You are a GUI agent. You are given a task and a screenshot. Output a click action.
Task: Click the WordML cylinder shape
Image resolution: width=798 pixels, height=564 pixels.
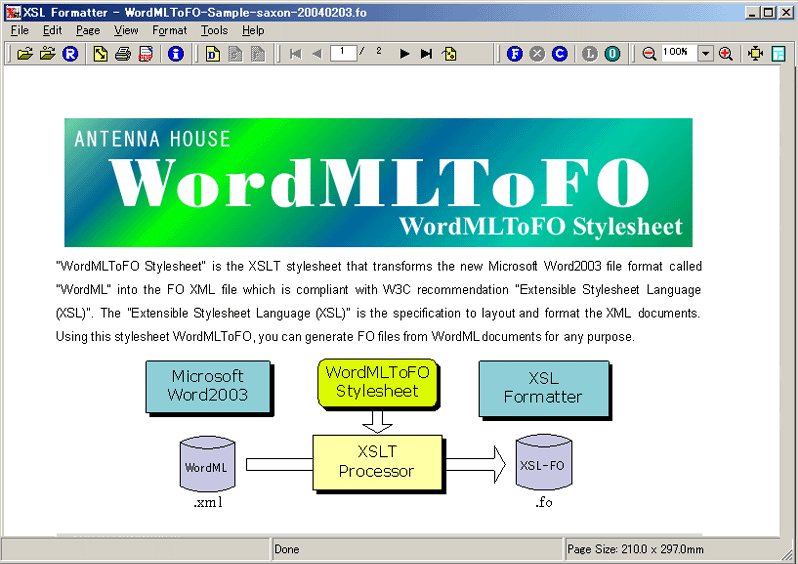pos(207,464)
